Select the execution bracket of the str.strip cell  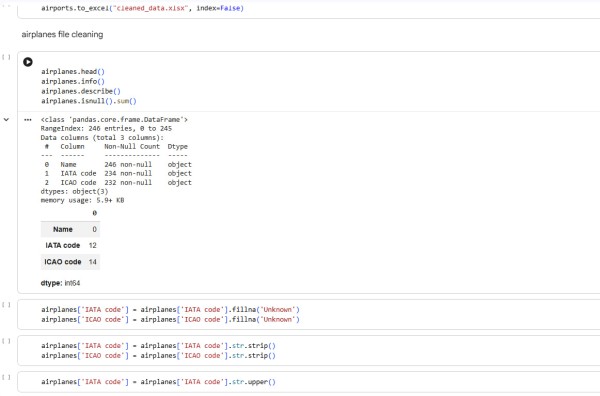(6, 341)
